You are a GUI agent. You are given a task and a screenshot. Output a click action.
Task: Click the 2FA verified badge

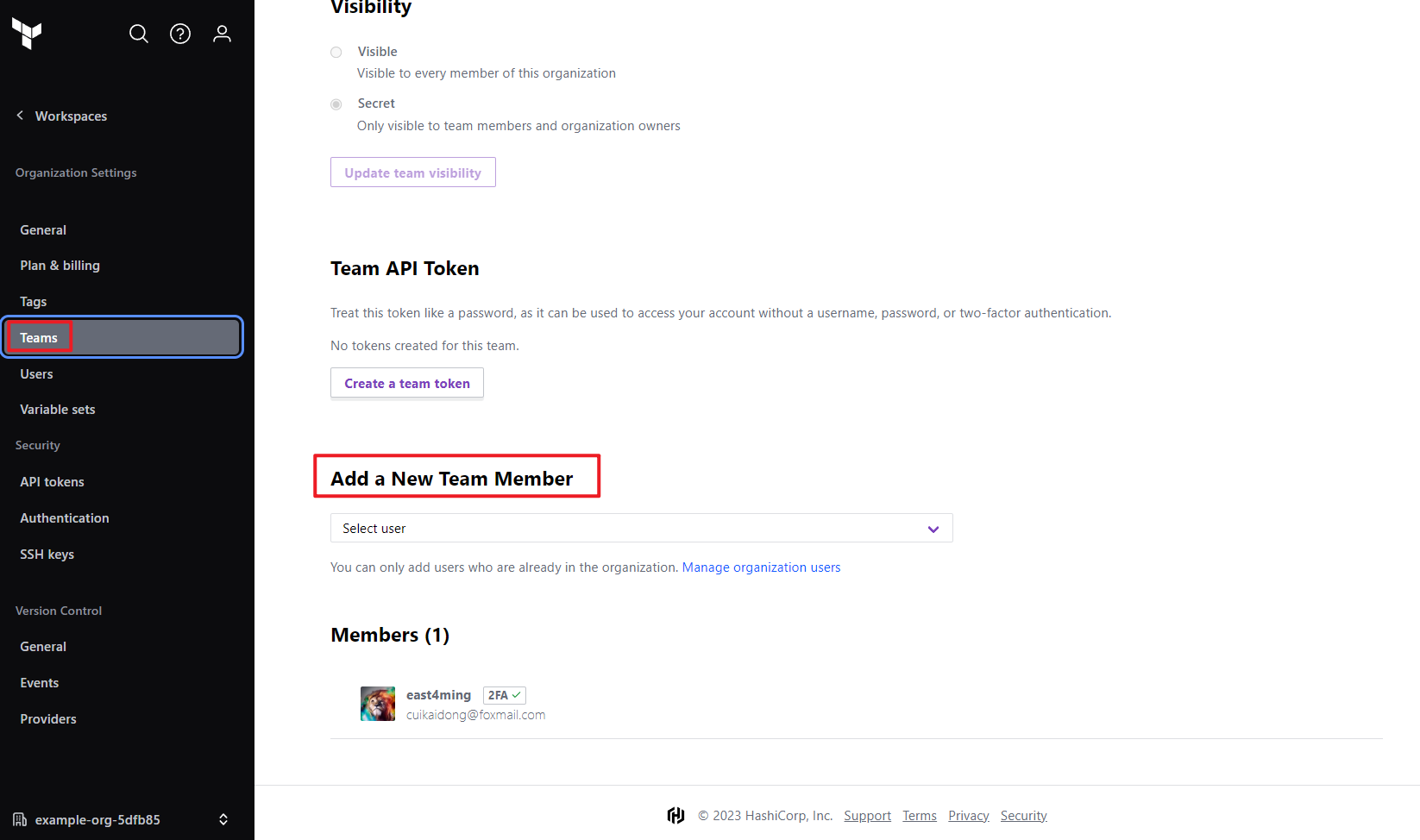[505, 695]
